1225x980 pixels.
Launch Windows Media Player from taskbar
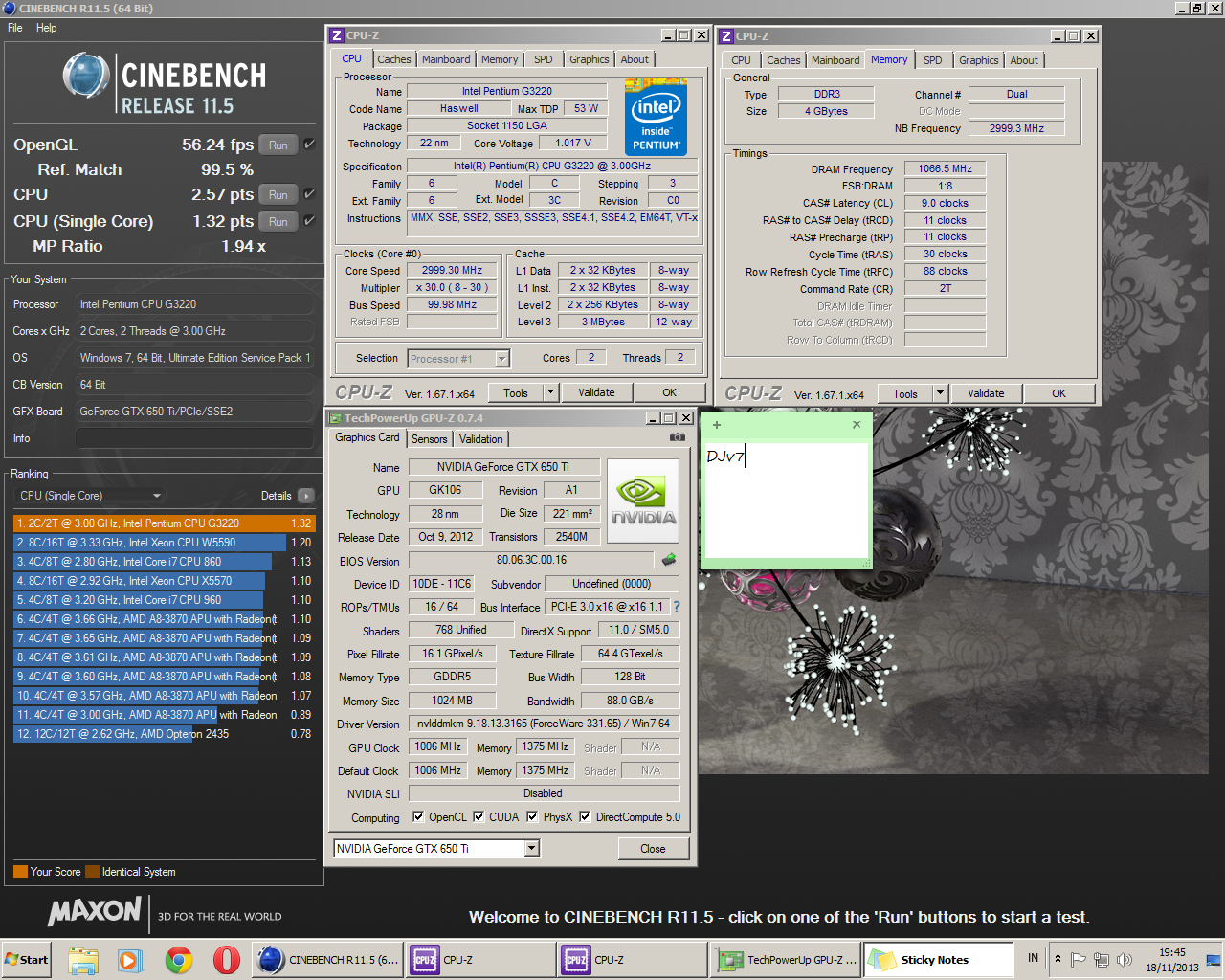[x=130, y=960]
